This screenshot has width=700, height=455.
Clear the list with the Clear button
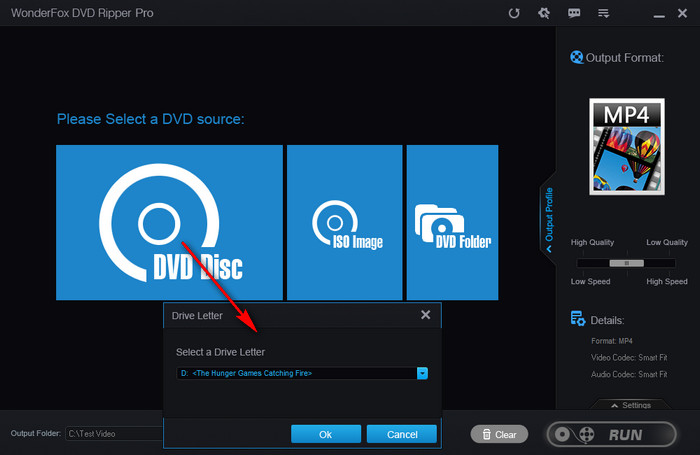click(499, 434)
